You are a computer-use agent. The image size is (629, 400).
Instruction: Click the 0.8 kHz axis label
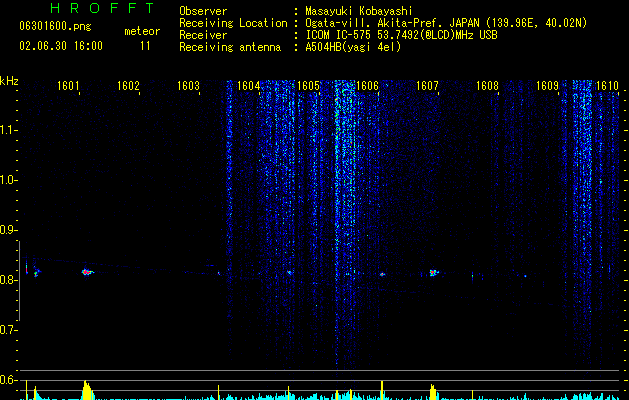point(8,280)
